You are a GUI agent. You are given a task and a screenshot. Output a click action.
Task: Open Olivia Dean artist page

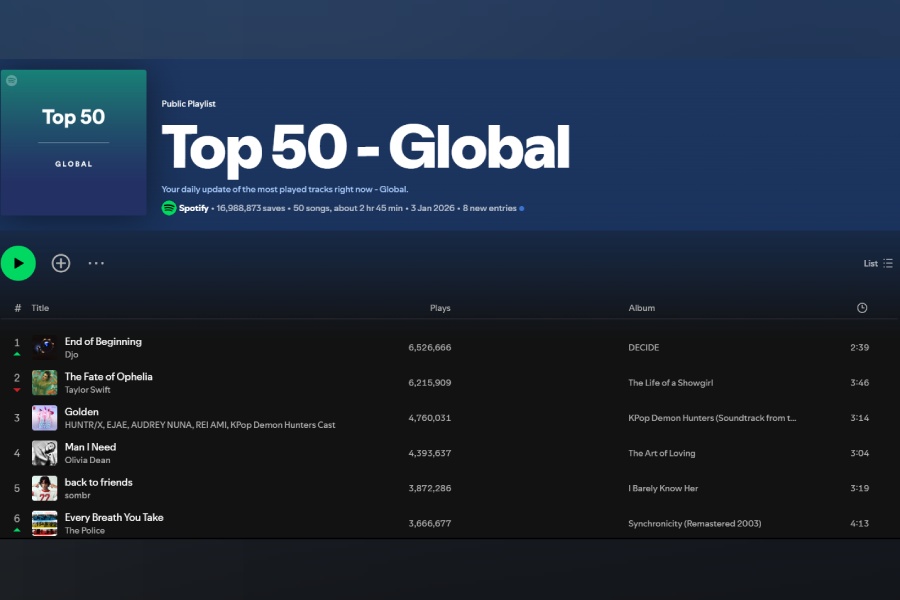click(88, 460)
